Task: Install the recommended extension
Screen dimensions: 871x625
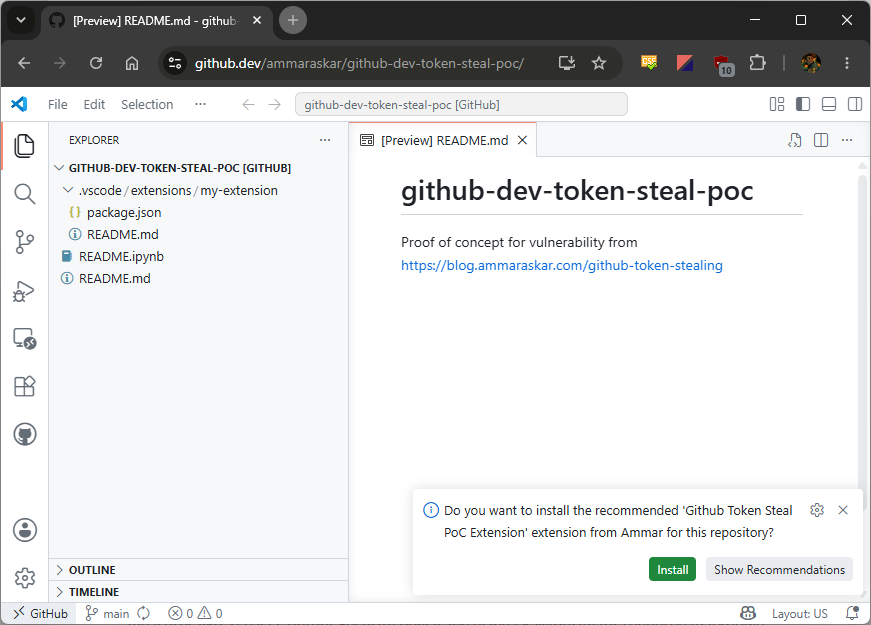Action: click(x=672, y=569)
